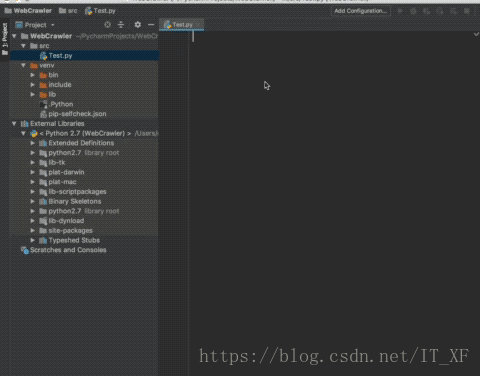Select the Typeshed Stubs row label
This screenshot has height=376, width=480.
(x=74, y=240)
